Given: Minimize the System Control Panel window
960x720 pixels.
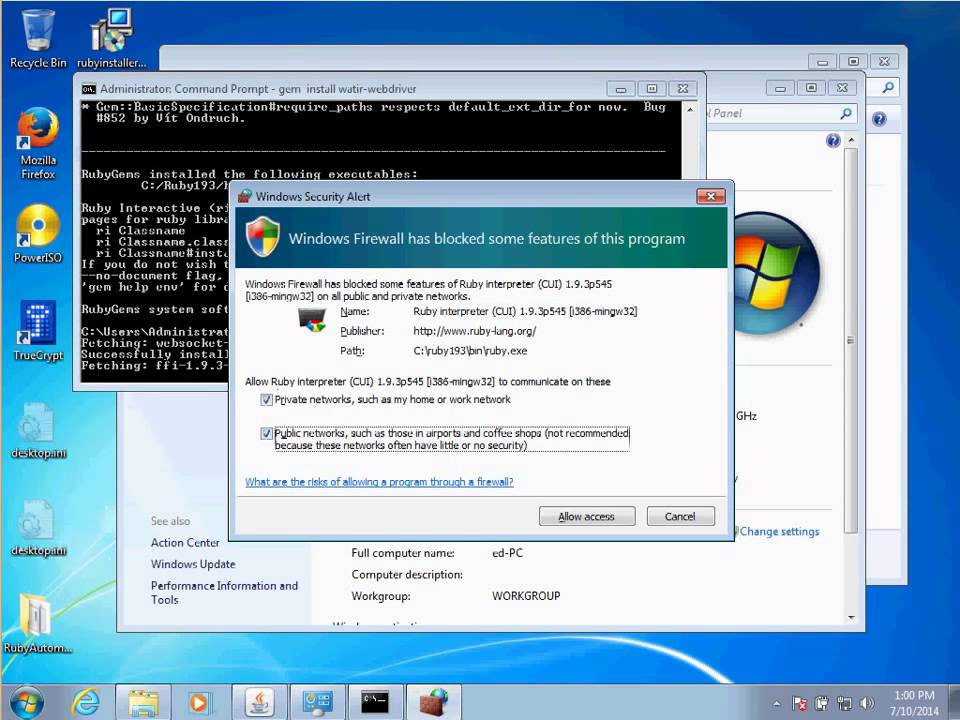Looking at the screenshot, I should (x=780, y=88).
